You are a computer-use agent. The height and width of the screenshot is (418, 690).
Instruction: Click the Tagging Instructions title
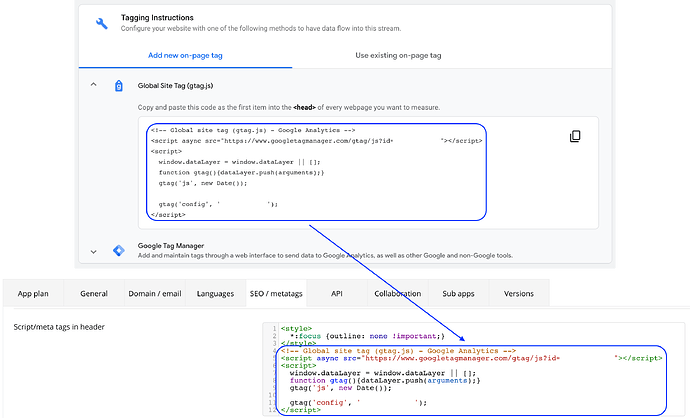tap(157, 18)
